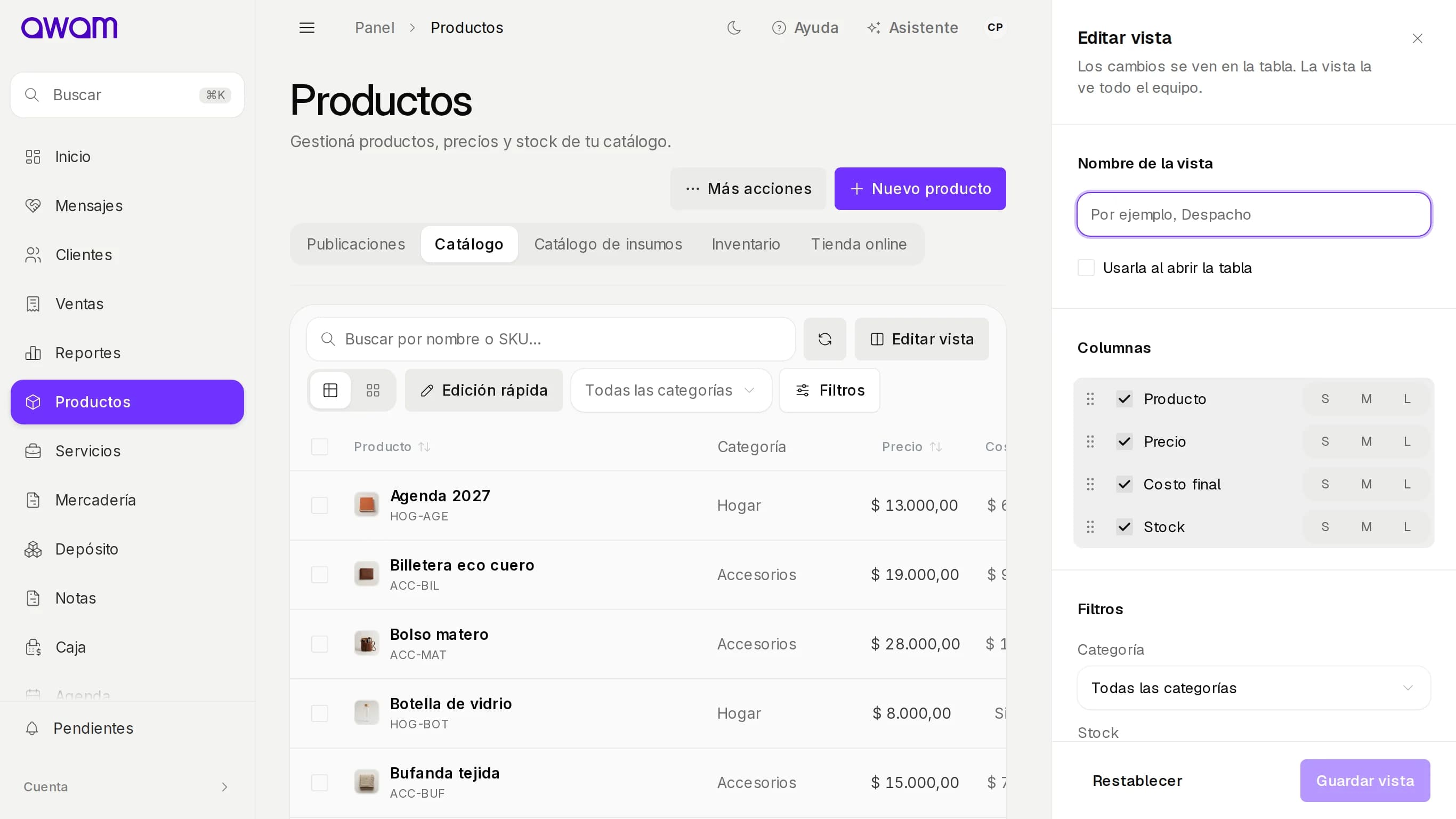This screenshot has width=1456, height=819.
Task: Open the Asistente sparkle assistant
Action: click(912, 28)
